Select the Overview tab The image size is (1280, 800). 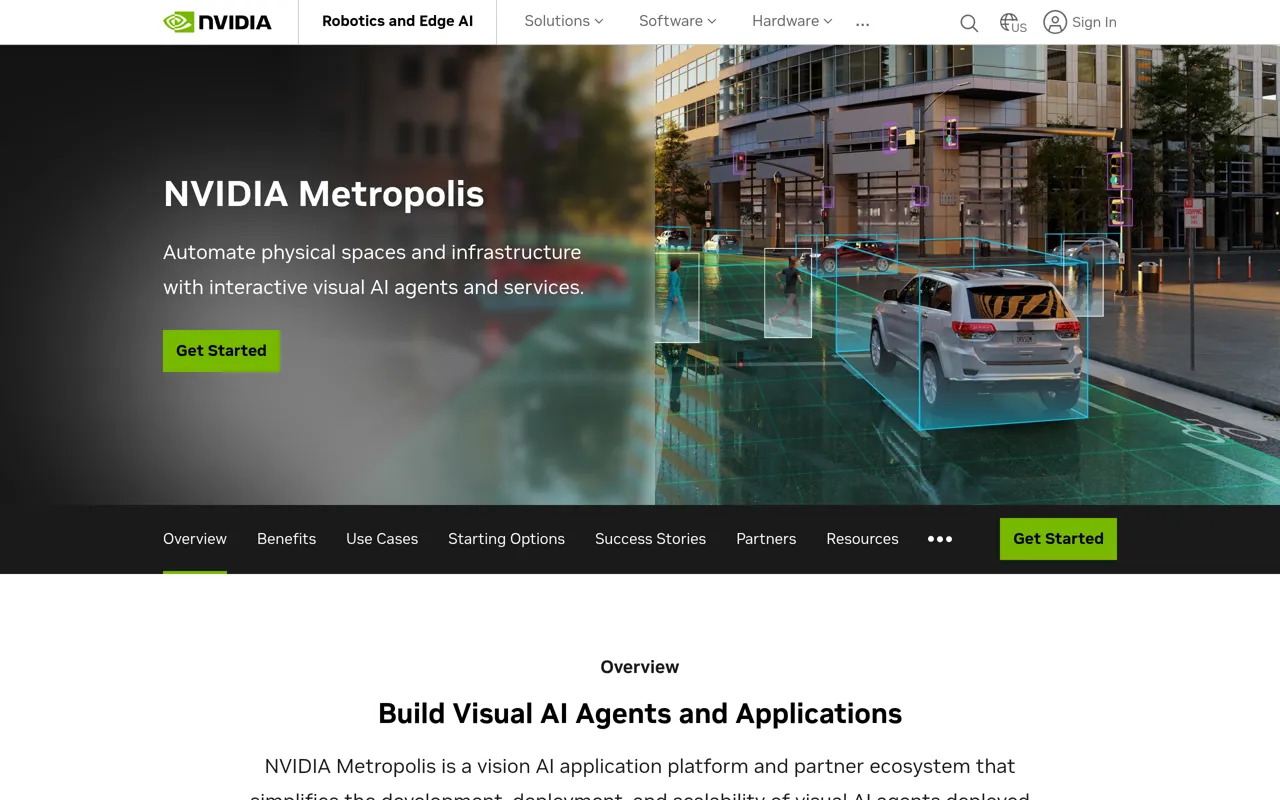[x=195, y=539]
